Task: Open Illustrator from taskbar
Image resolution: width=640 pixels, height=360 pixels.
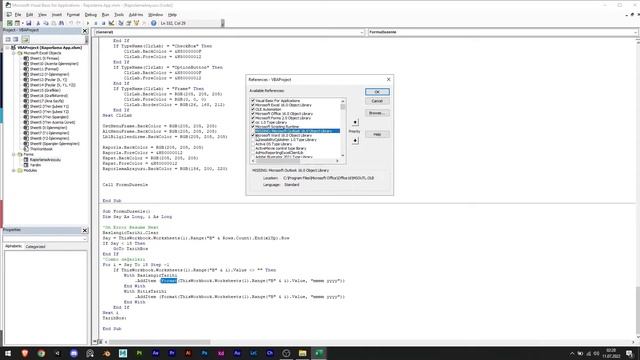Action: (188, 353)
